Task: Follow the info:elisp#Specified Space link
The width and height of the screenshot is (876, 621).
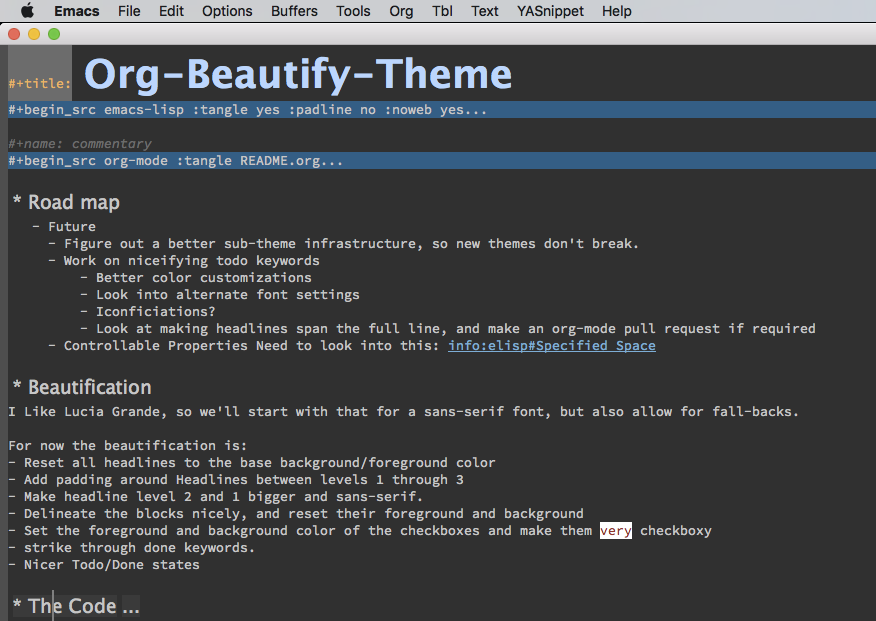Action: (x=551, y=346)
